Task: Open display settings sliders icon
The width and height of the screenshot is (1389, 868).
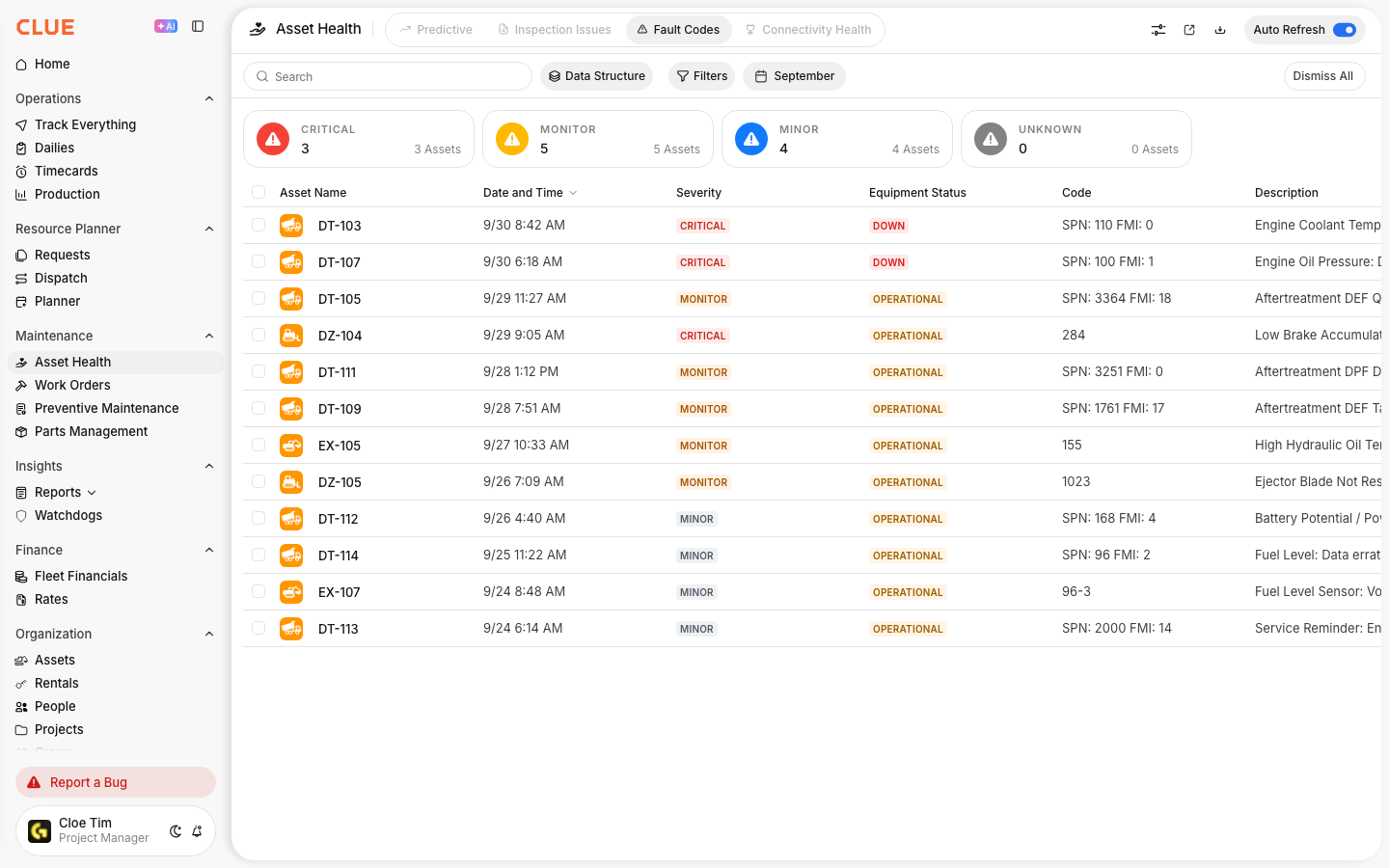Action: [1158, 30]
